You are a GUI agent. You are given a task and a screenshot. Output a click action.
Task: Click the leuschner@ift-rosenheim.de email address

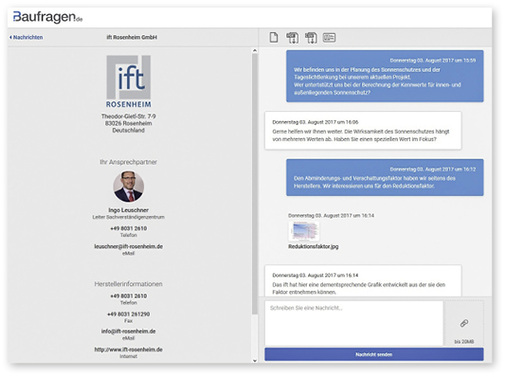[x=128, y=246]
